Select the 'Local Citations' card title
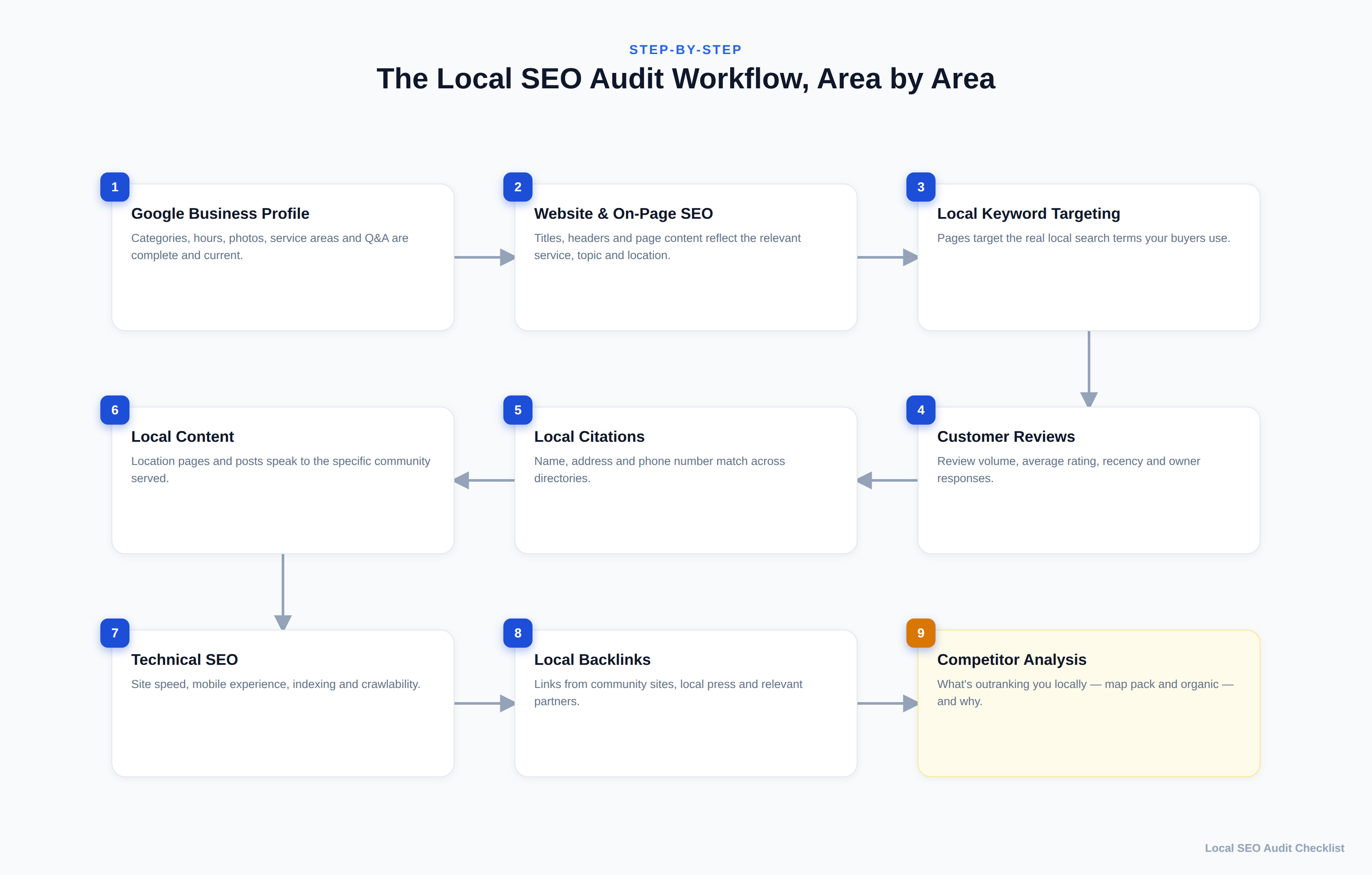Image resolution: width=1372 pixels, height=875 pixels. coord(589,436)
